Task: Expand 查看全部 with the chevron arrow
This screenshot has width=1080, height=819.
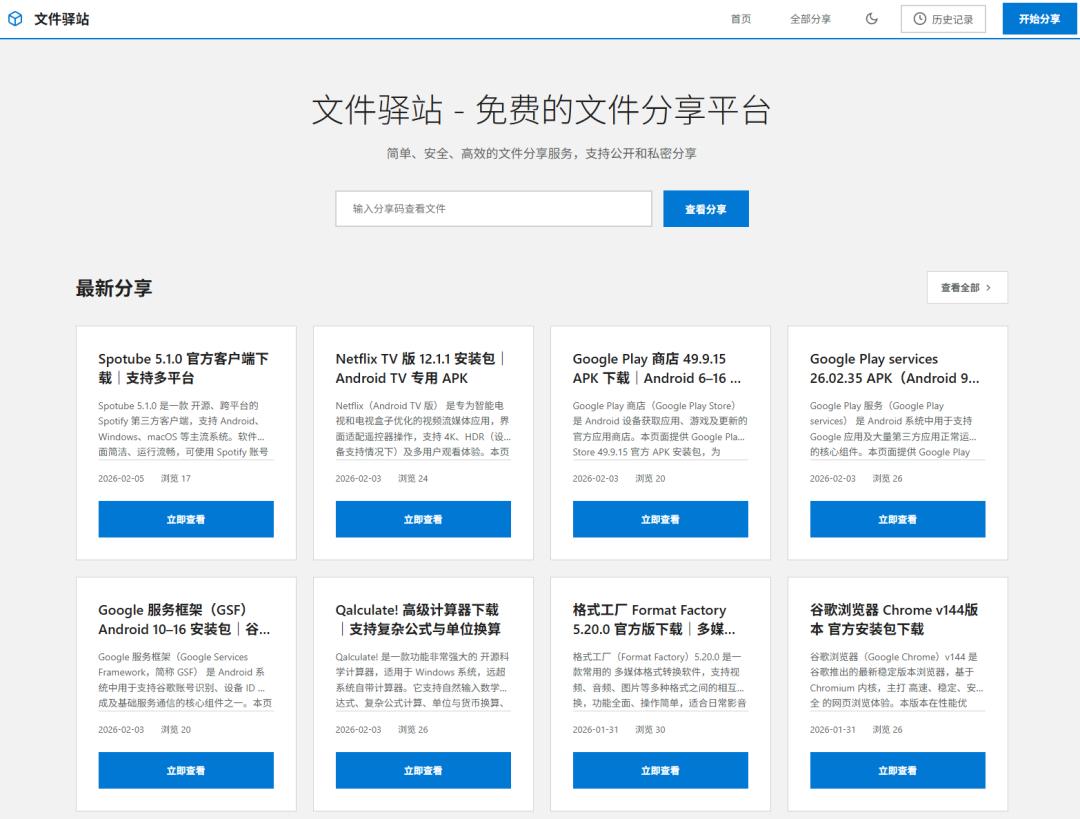Action: 966,288
